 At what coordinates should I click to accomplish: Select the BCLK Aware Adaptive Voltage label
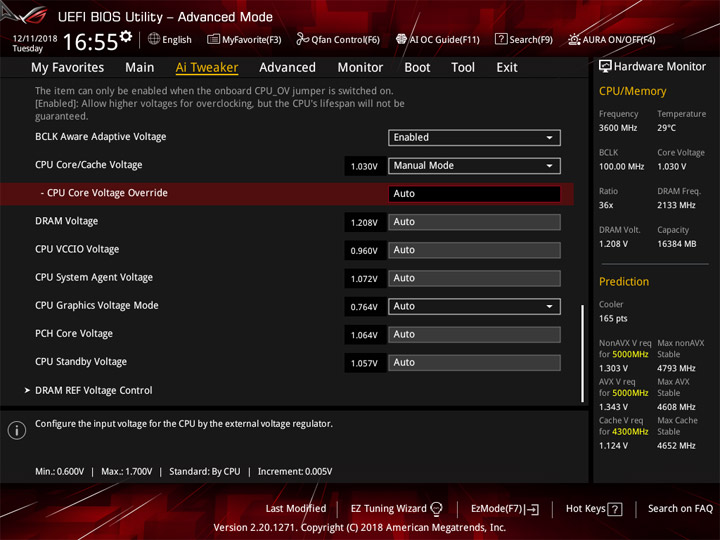click(101, 137)
